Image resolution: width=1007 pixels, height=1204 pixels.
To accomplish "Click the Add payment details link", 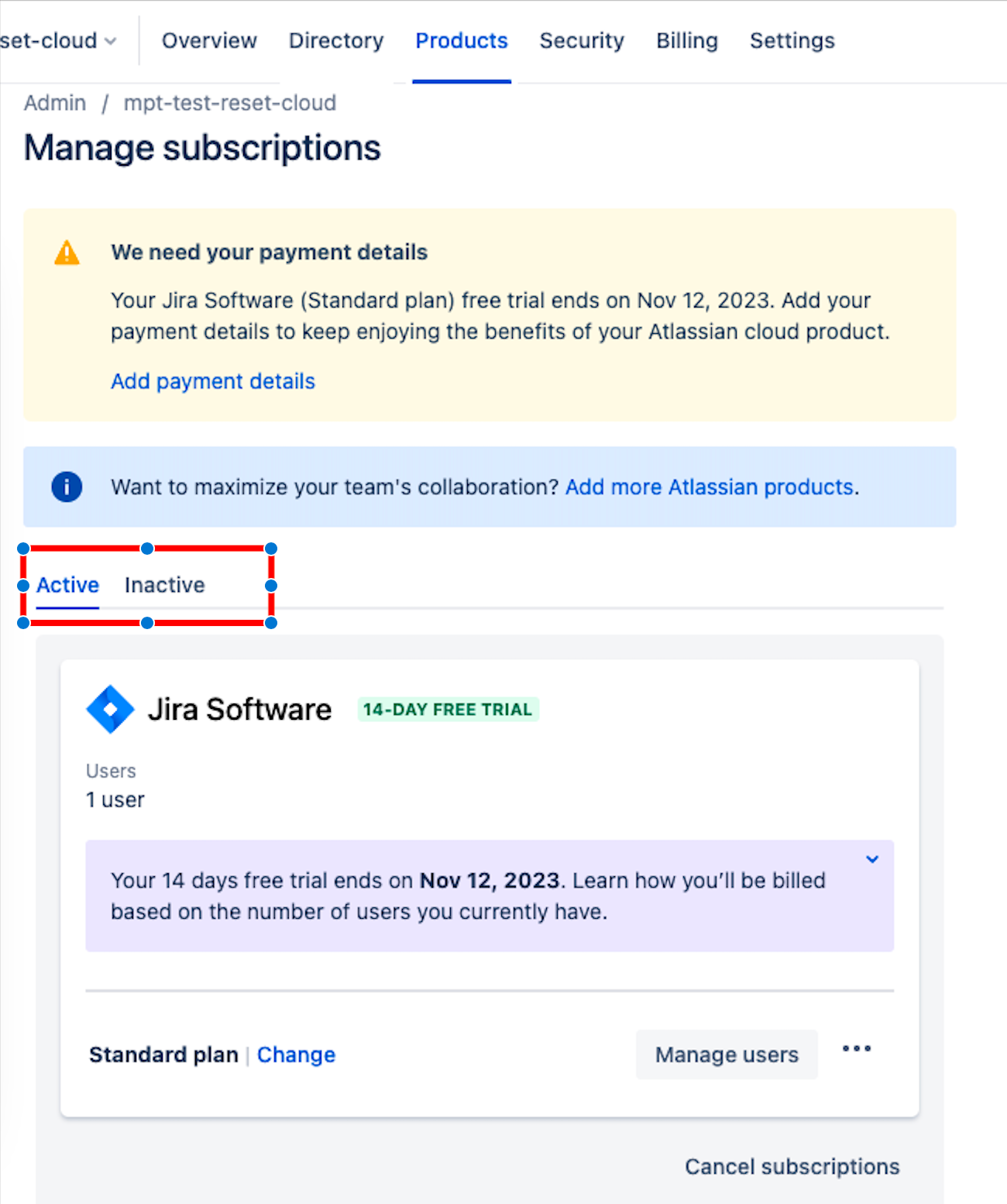I will 213,381.
